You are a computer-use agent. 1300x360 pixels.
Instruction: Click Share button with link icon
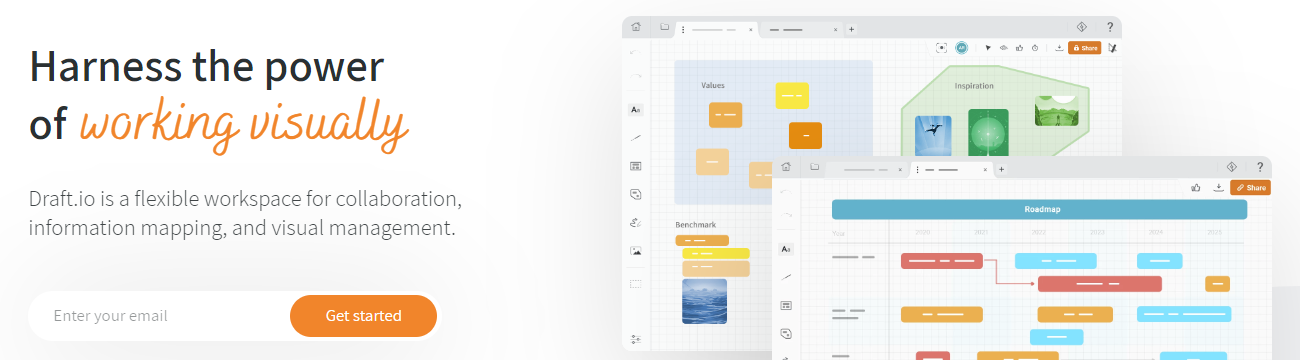pos(1251,187)
